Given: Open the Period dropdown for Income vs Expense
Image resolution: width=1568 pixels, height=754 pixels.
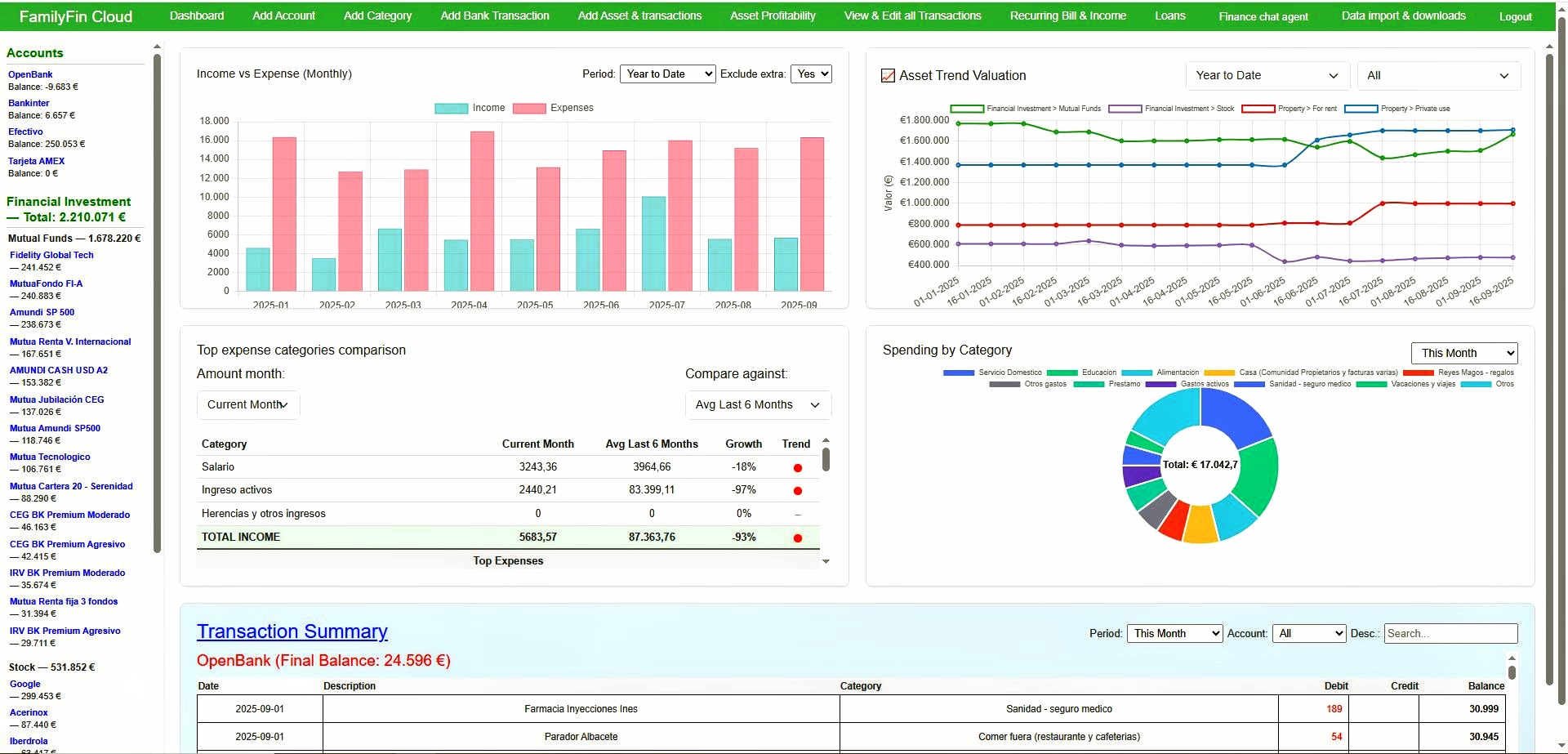Looking at the screenshot, I should tap(667, 74).
